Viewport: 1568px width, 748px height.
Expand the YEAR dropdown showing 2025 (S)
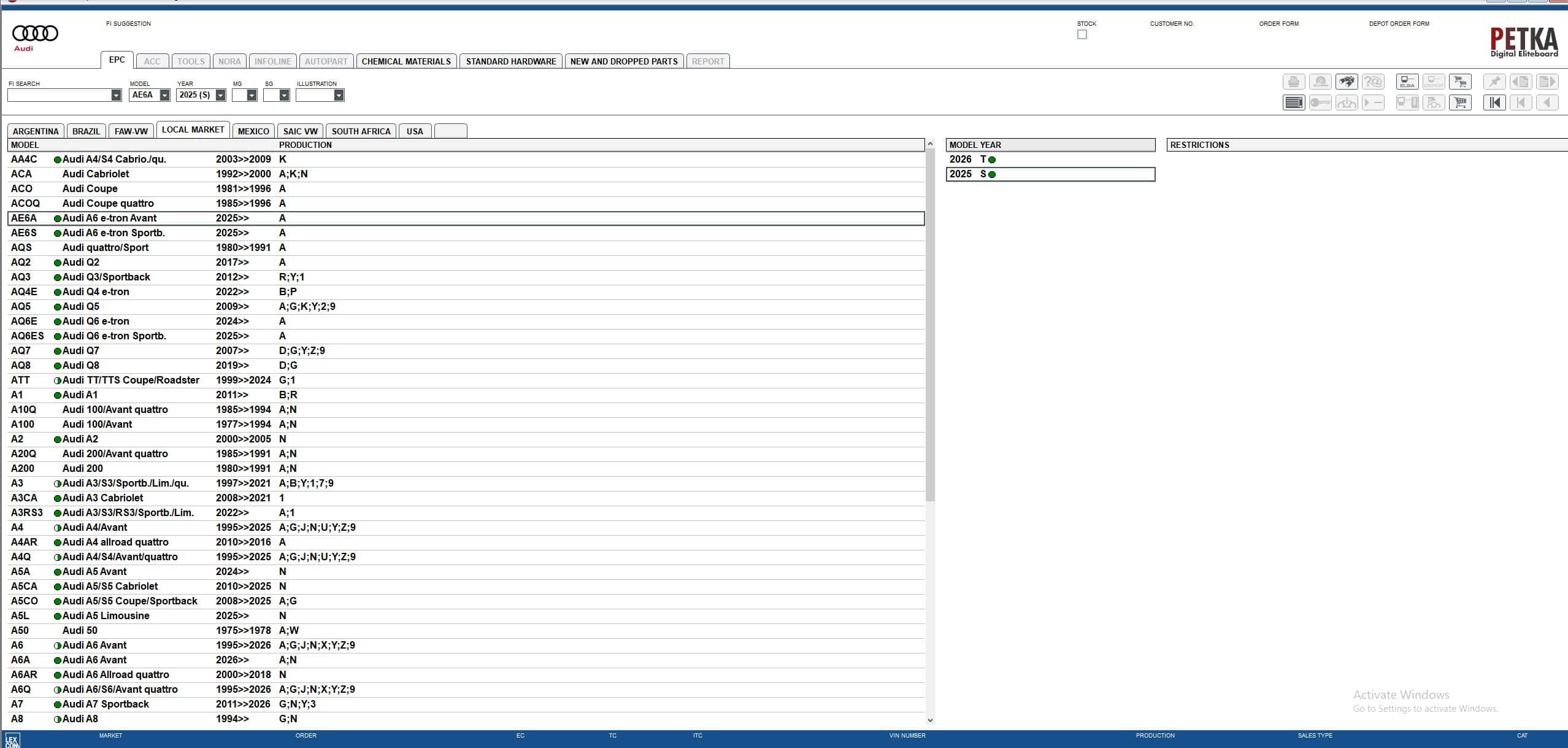[x=220, y=95]
